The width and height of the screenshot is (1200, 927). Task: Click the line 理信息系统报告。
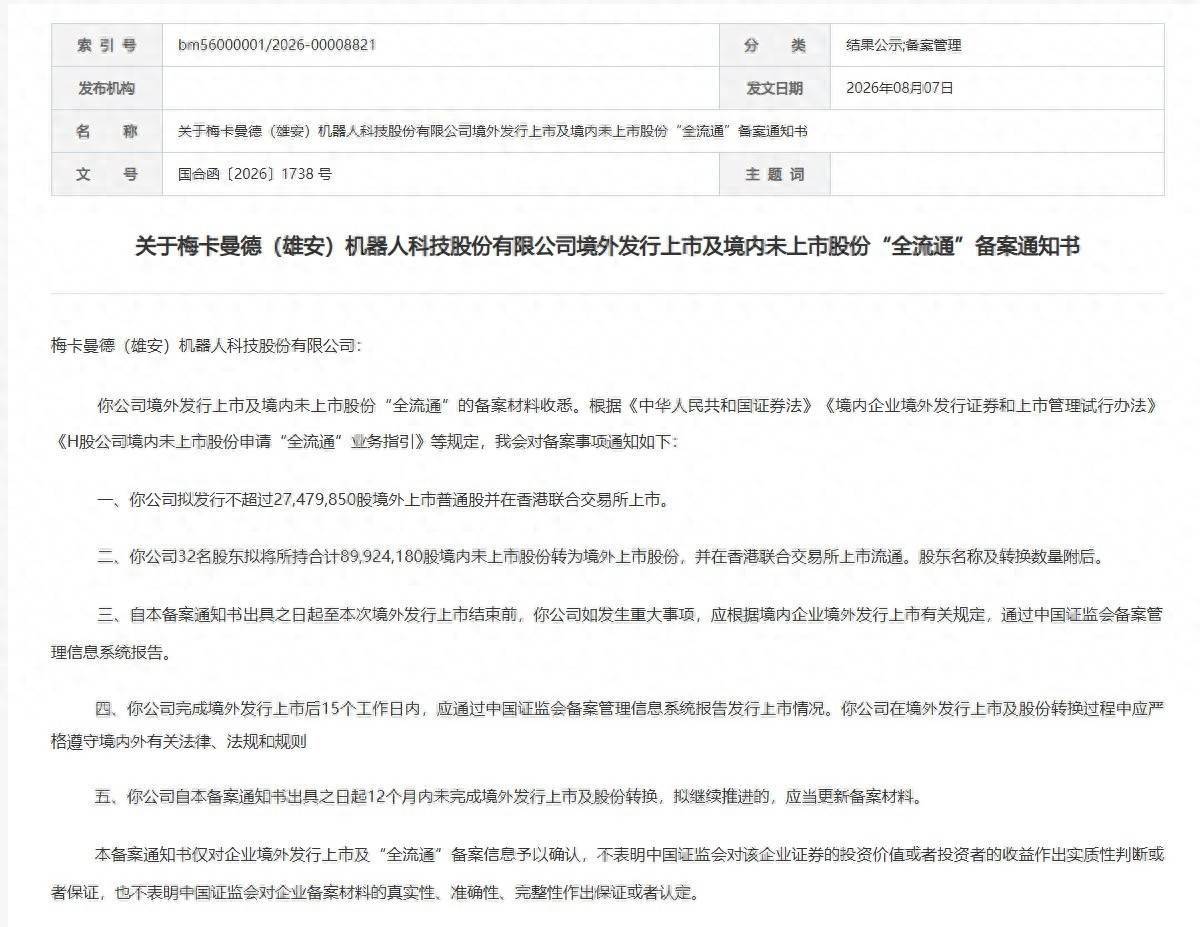(x=111, y=654)
